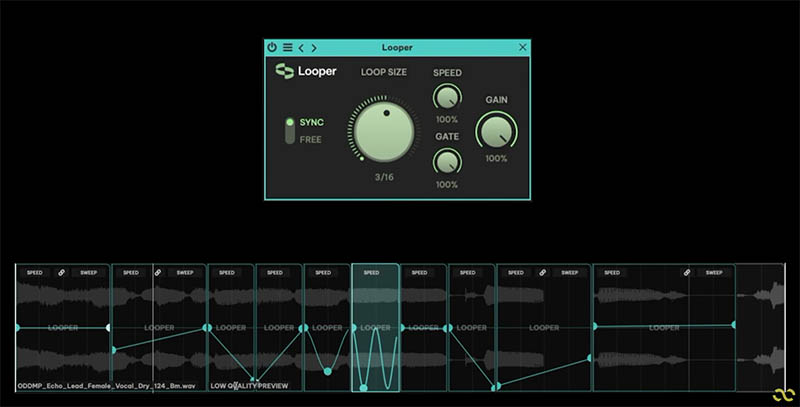
Task: Select the automation end point of first clip
Action: click(107, 327)
